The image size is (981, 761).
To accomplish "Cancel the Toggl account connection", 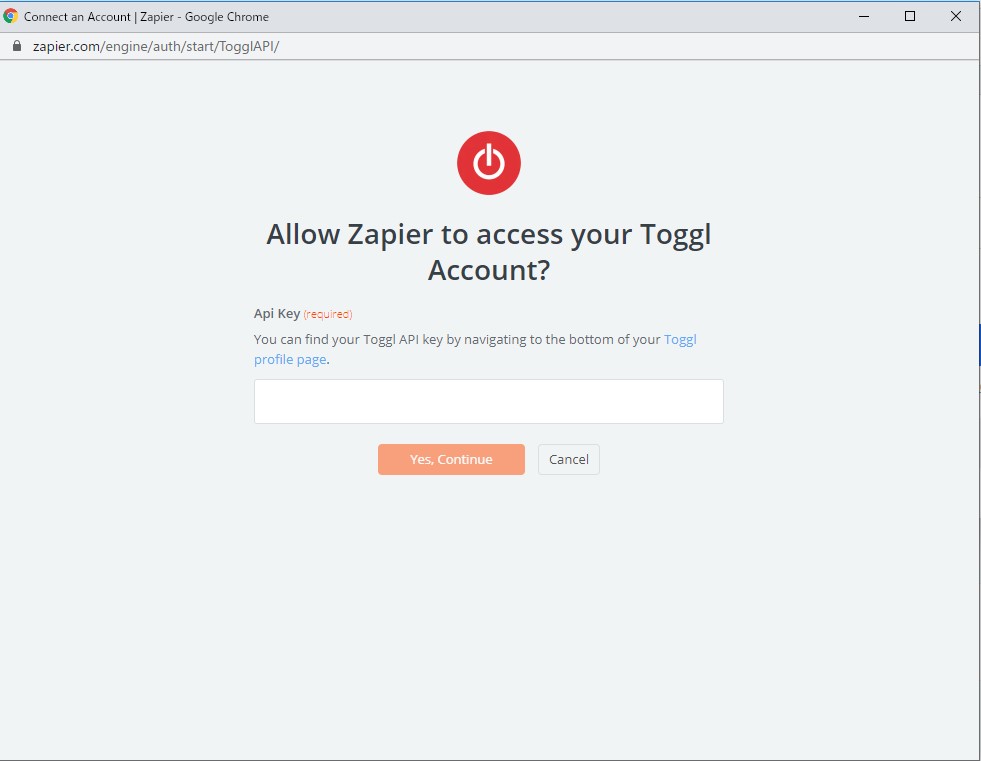I will pos(569,459).
